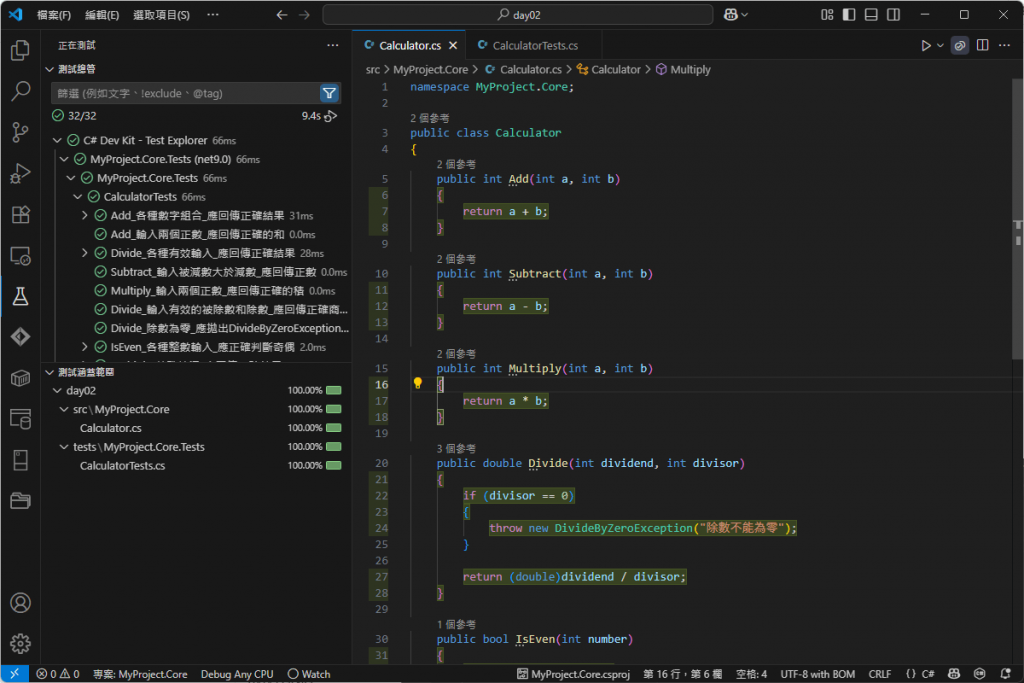Select Divide_除數為零 test row

pos(196,328)
